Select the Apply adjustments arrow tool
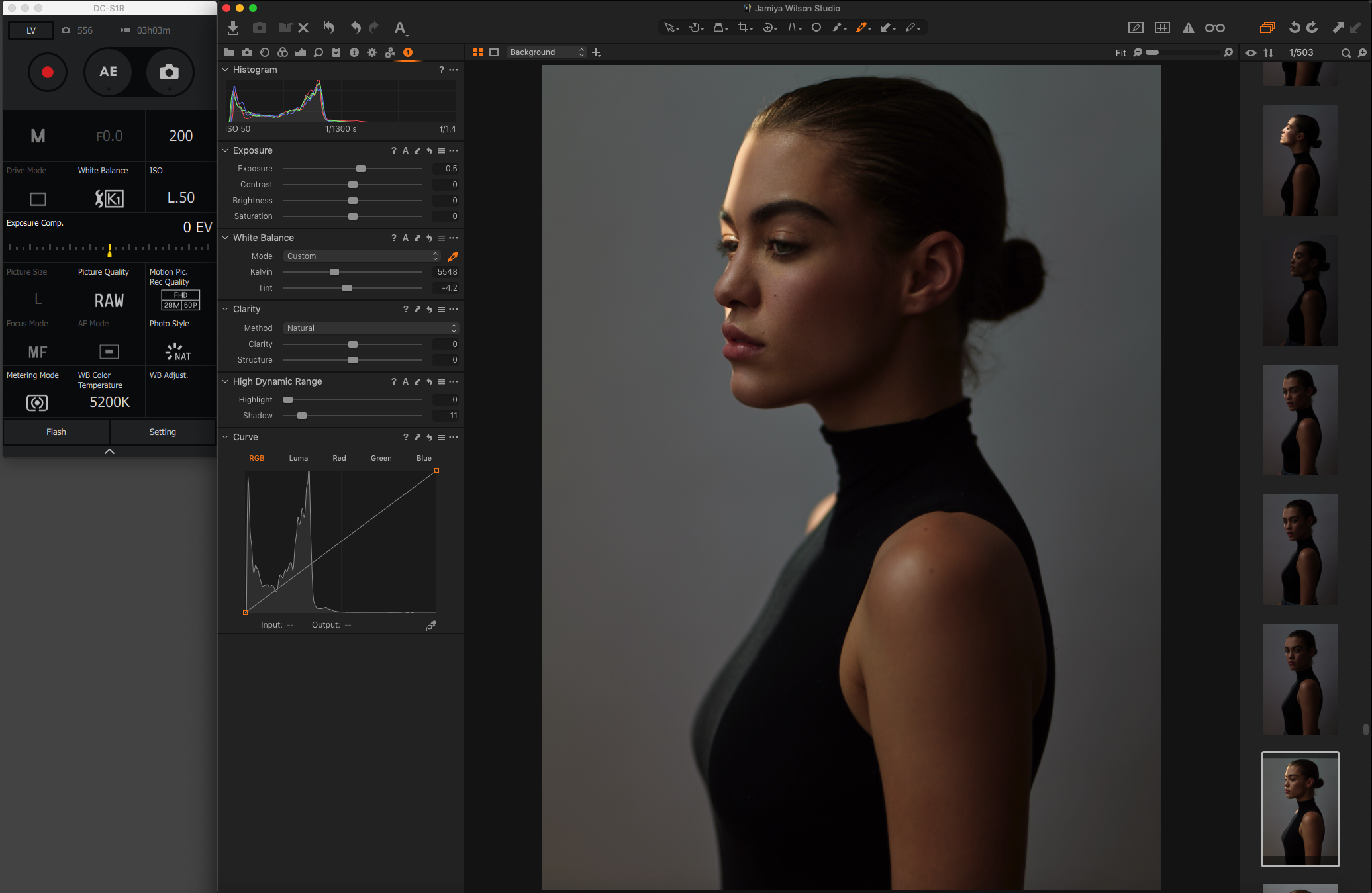1372x893 pixels. pos(887,28)
